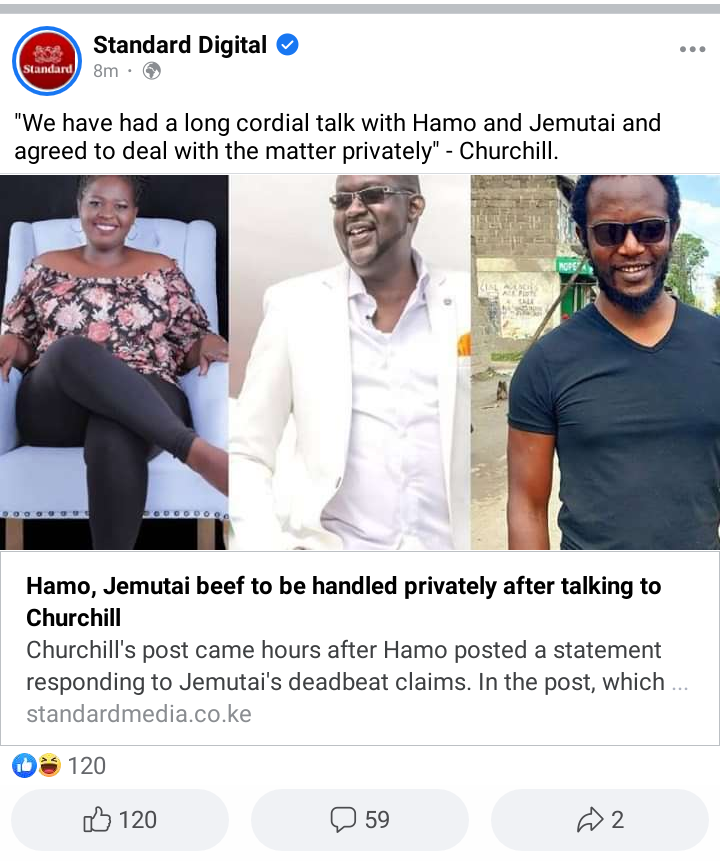Share the post using the arrow button

(600, 820)
